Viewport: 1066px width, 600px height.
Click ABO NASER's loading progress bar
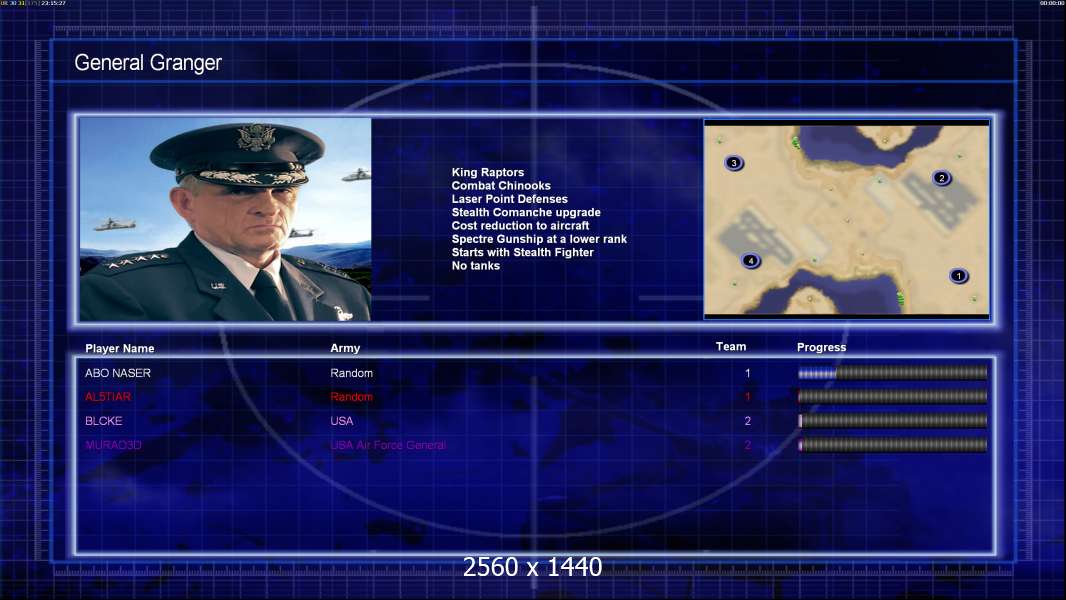(x=893, y=372)
